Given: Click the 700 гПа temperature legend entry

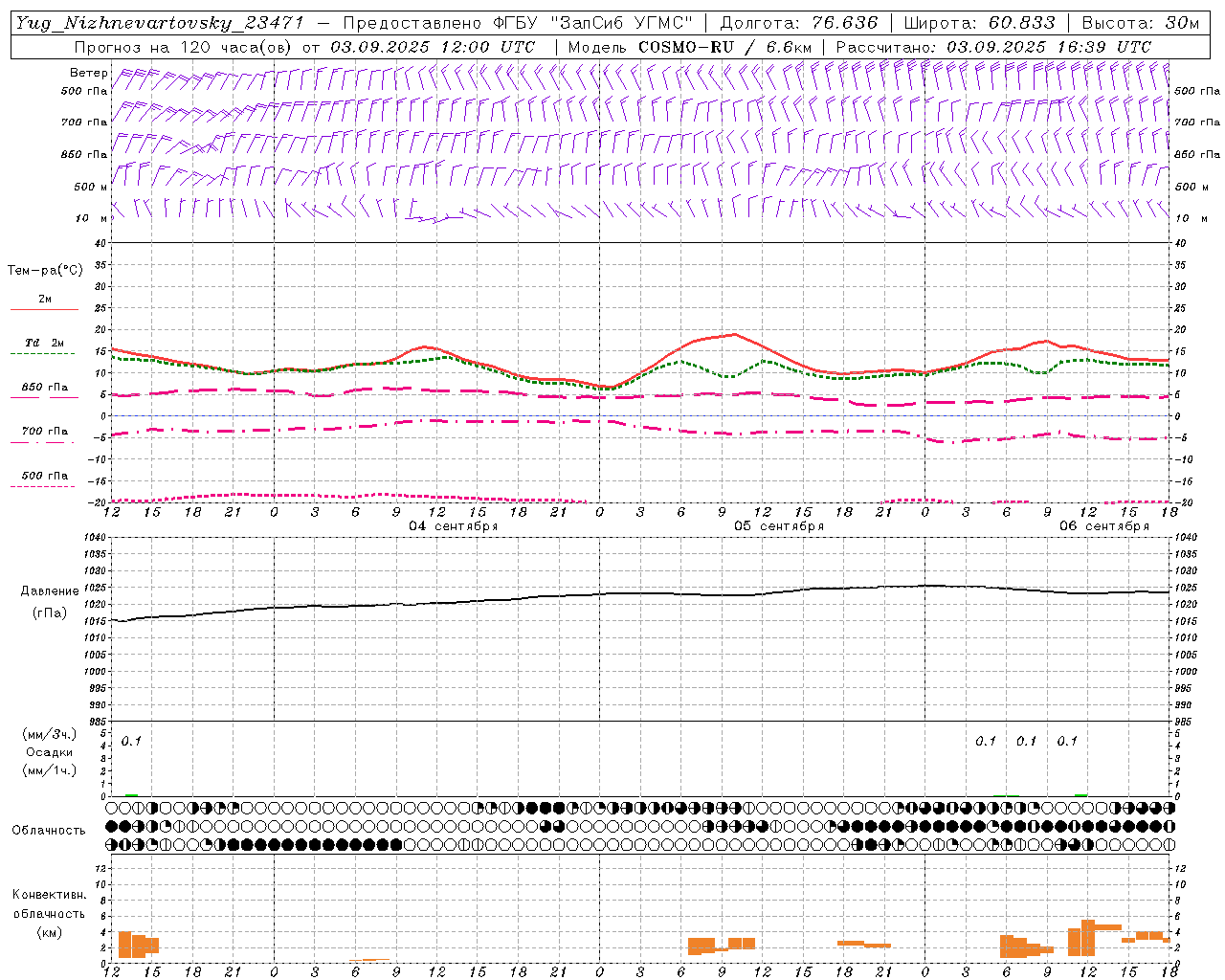Looking at the screenshot, I should (45, 432).
